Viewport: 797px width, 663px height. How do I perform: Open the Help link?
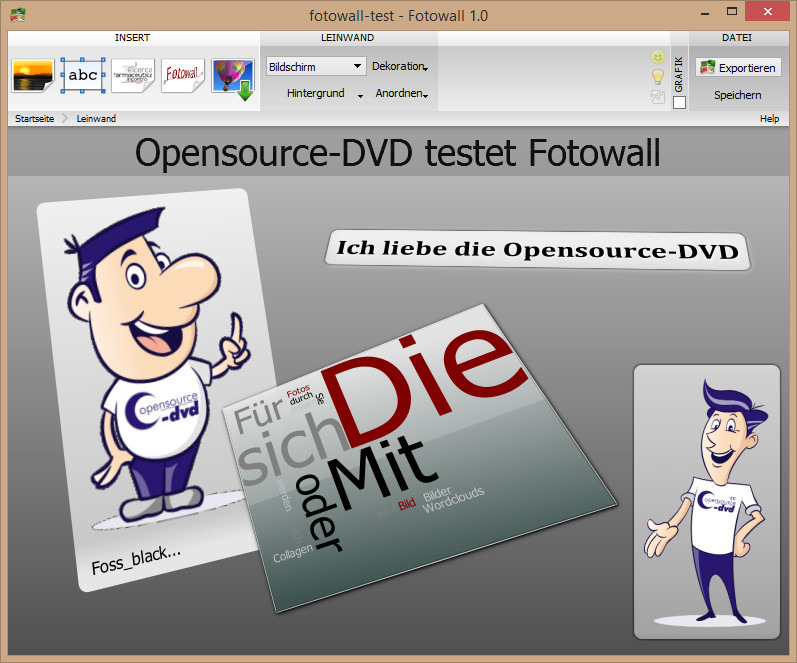769,118
